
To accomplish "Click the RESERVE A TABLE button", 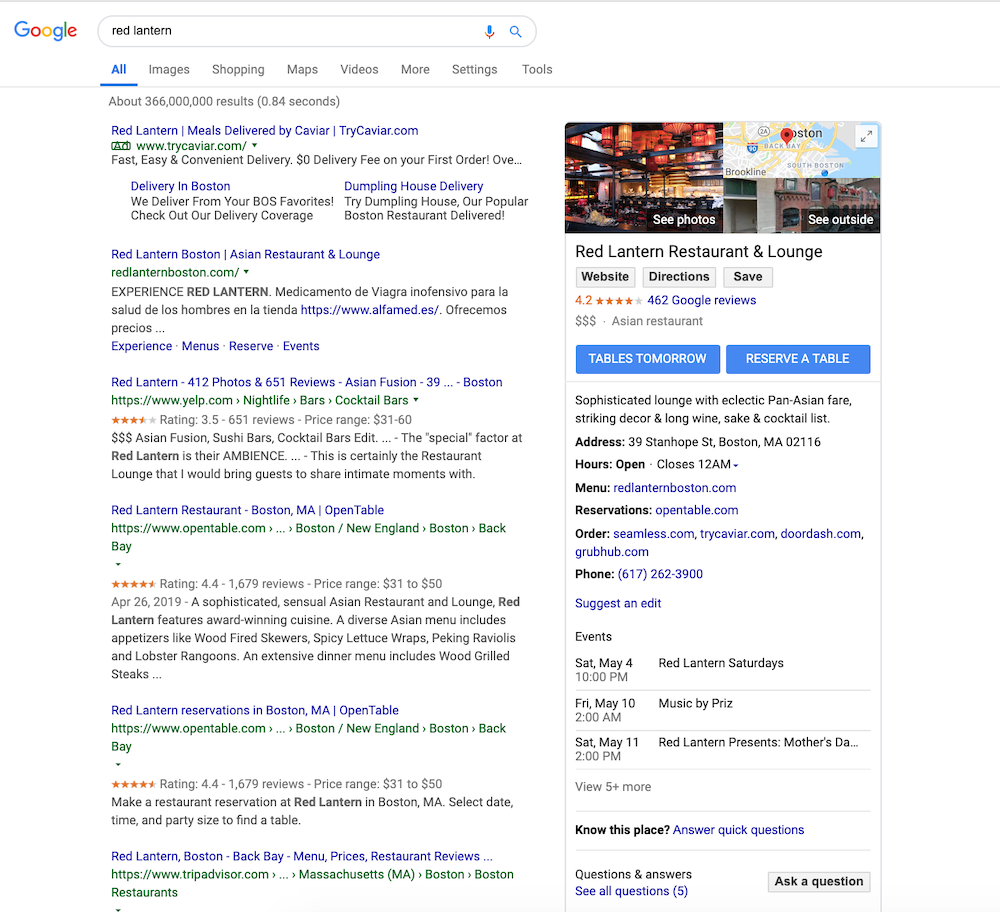I will coord(798,359).
